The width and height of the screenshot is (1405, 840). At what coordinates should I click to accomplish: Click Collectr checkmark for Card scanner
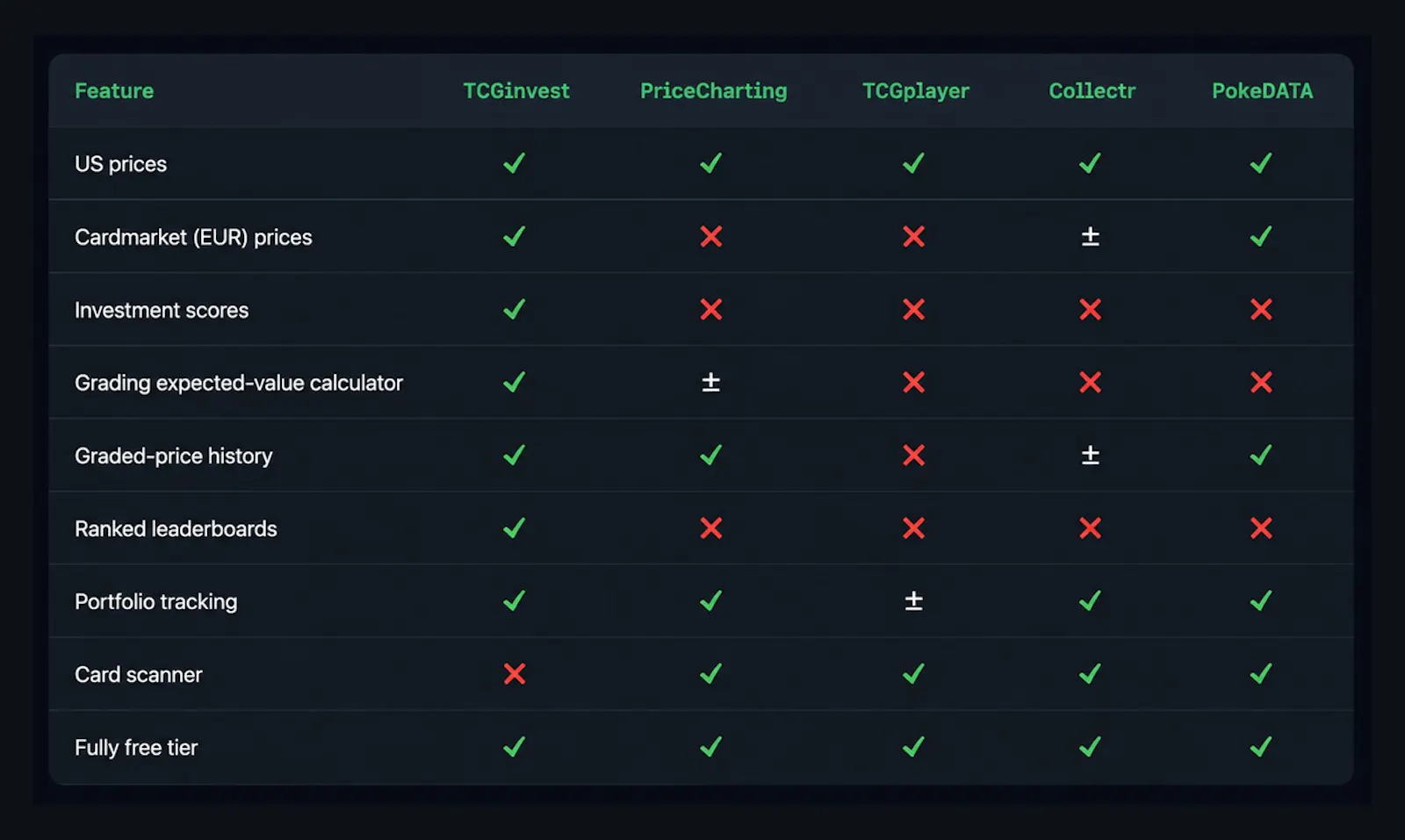click(x=1091, y=673)
